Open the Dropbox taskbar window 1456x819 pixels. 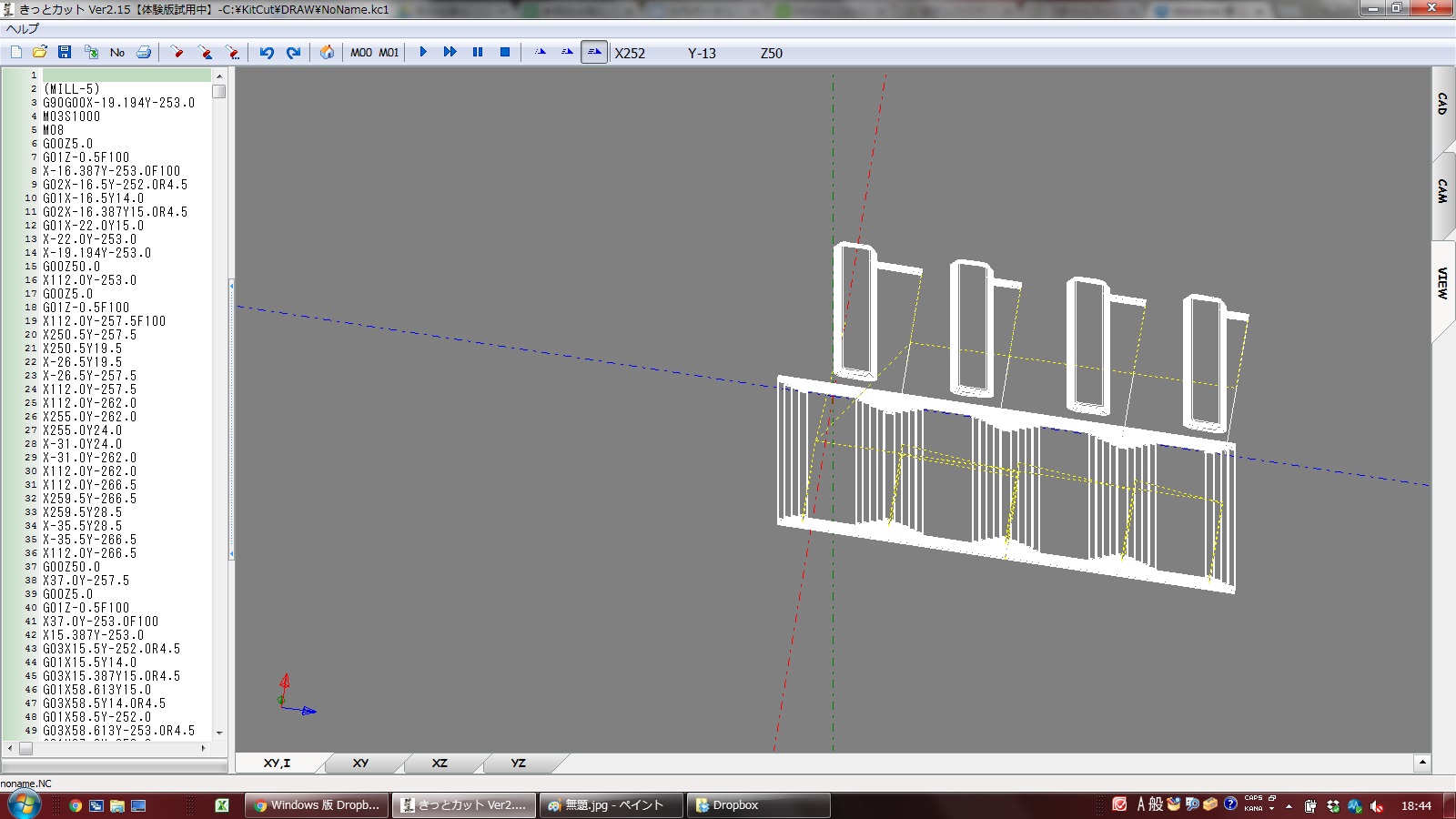click(759, 805)
